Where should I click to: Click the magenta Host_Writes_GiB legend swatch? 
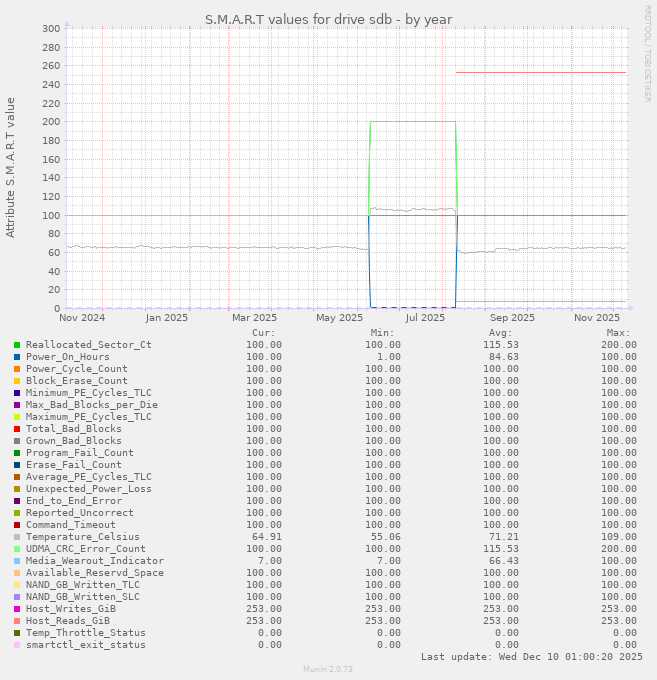(17, 609)
